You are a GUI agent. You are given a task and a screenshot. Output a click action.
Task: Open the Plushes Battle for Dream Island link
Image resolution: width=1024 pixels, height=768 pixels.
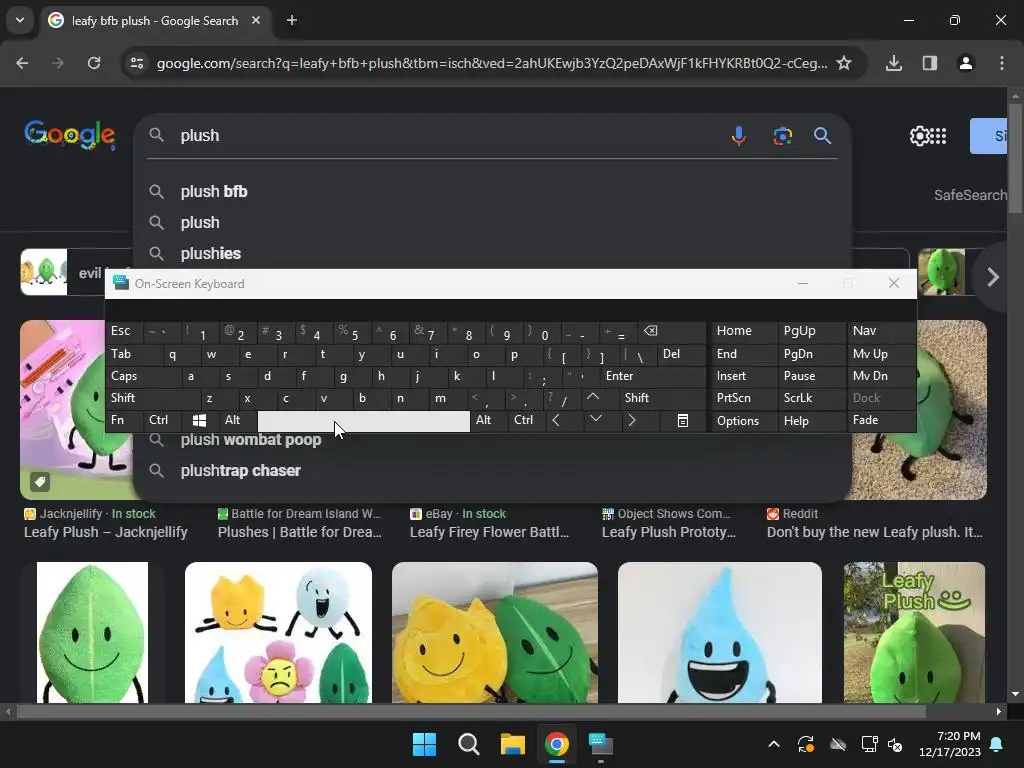300,532
